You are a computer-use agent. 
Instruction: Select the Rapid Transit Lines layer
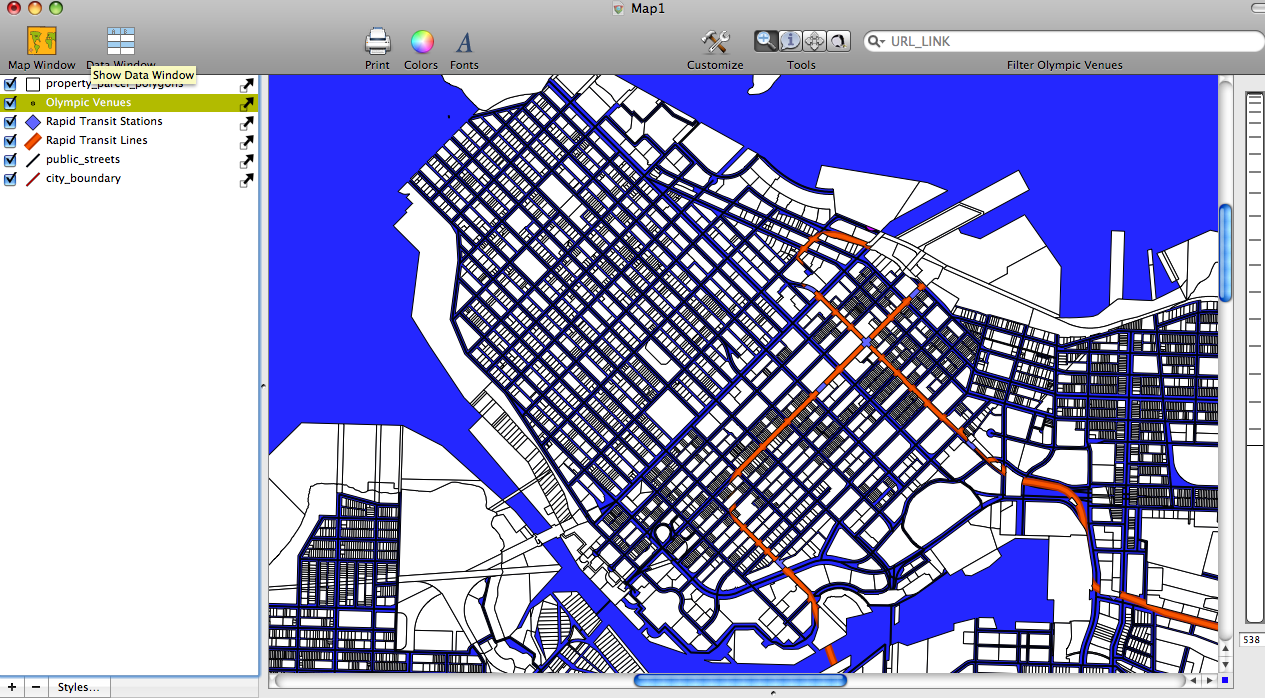96,141
